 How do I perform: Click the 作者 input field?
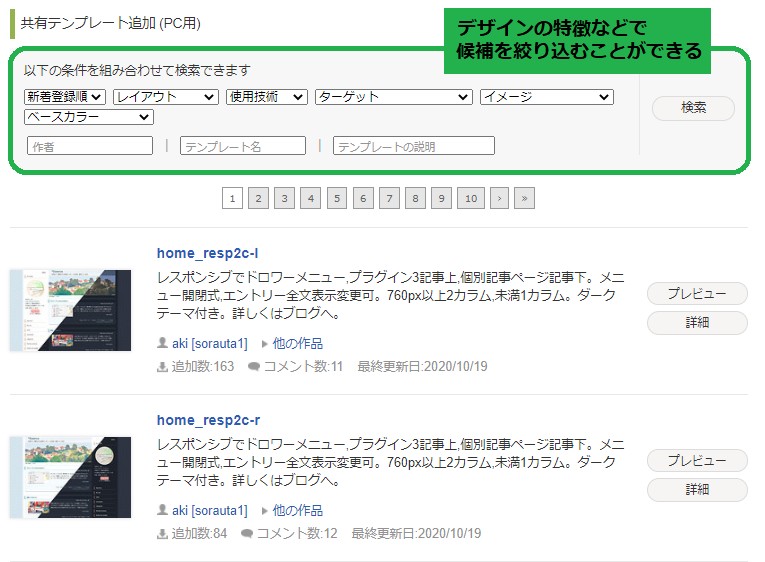[x=90, y=146]
